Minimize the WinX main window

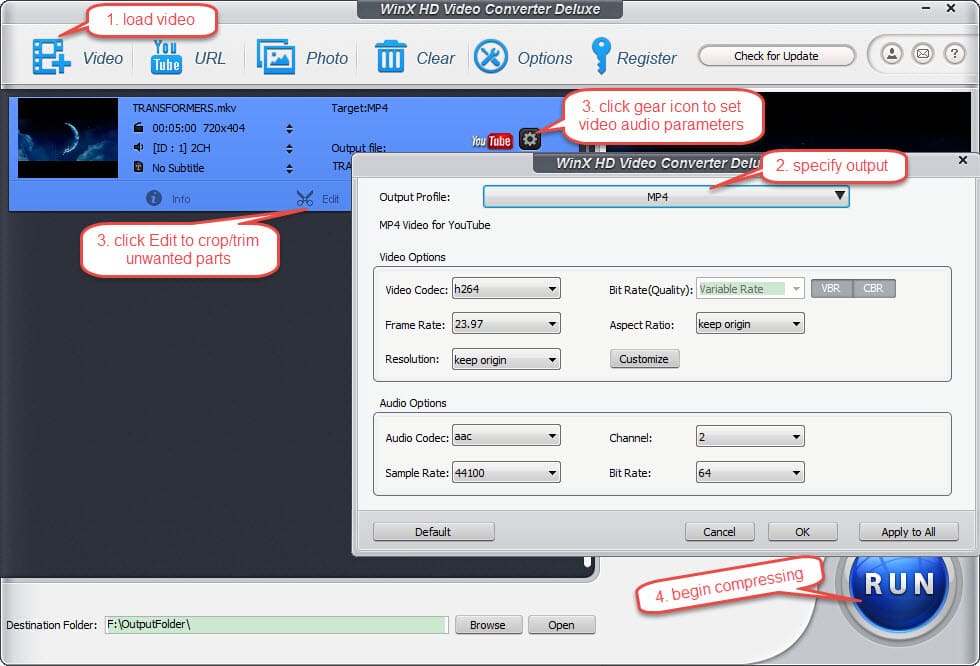[x=926, y=8]
